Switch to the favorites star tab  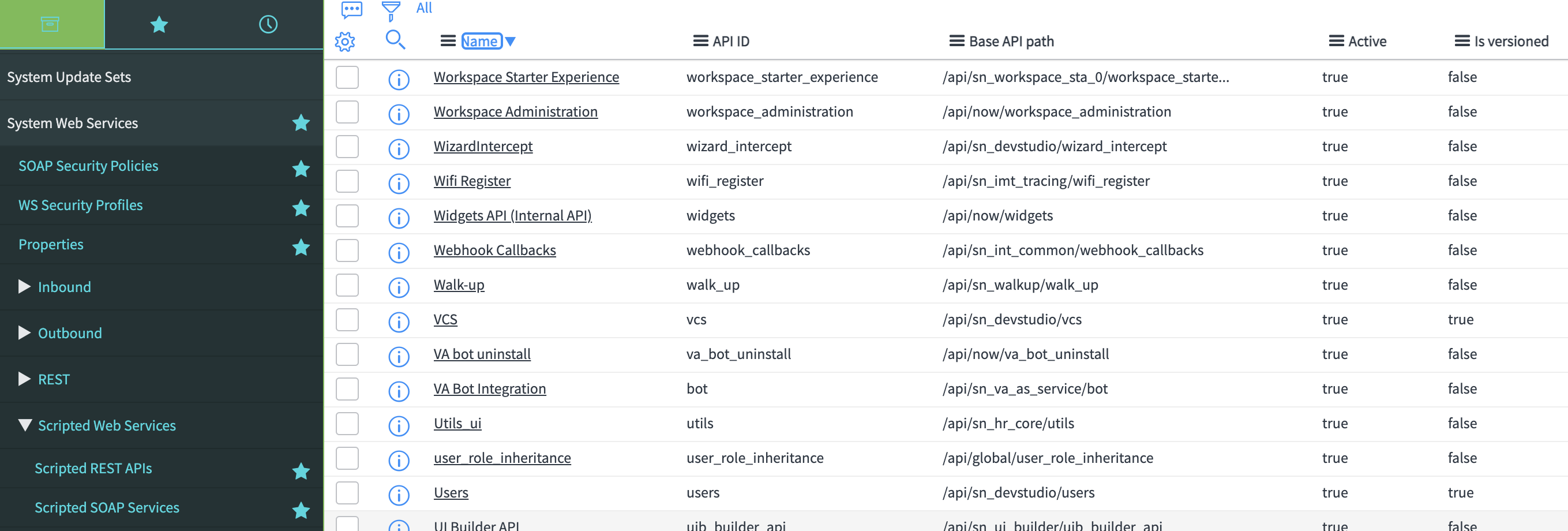(159, 24)
